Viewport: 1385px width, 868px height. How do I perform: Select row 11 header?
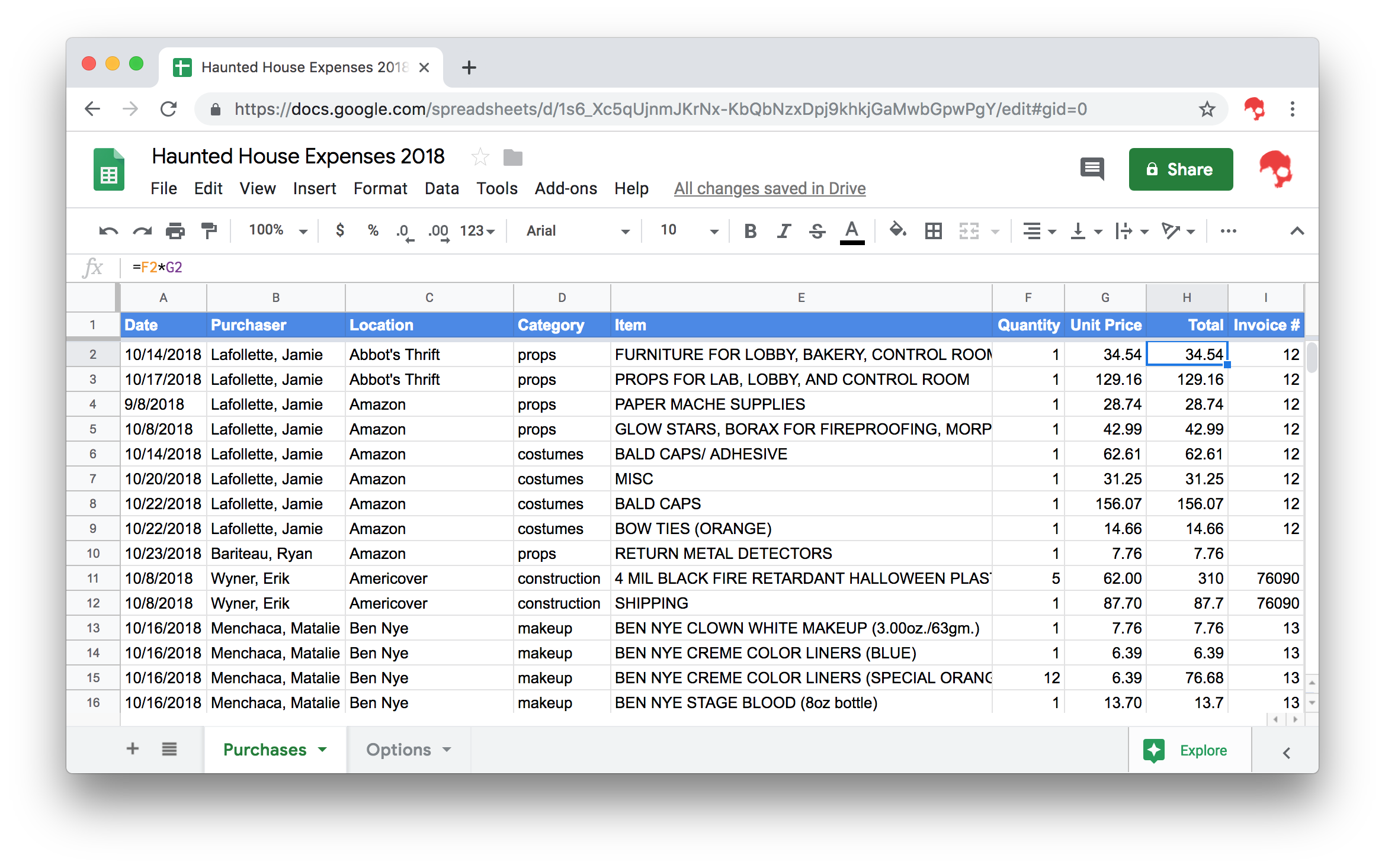[x=93, y=578]
